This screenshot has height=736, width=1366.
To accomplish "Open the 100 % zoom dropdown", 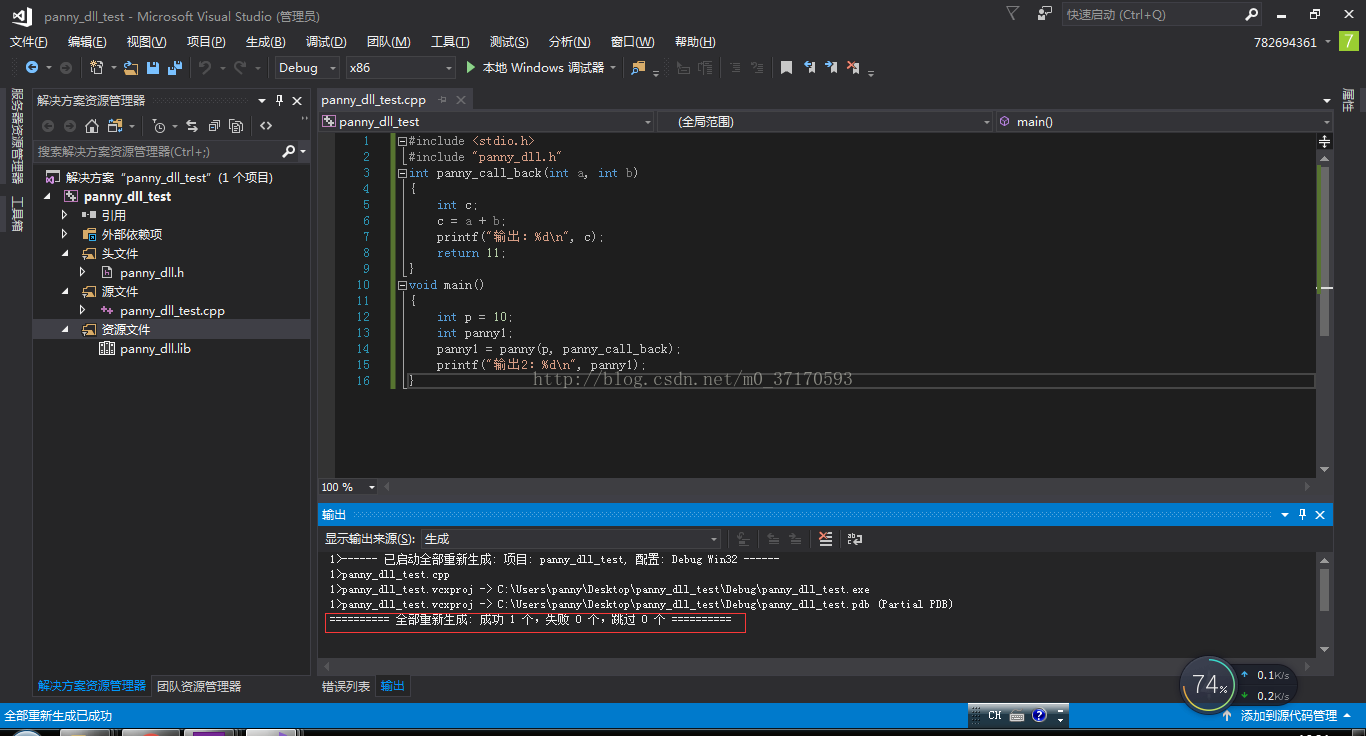I will (x=348, y=487).
